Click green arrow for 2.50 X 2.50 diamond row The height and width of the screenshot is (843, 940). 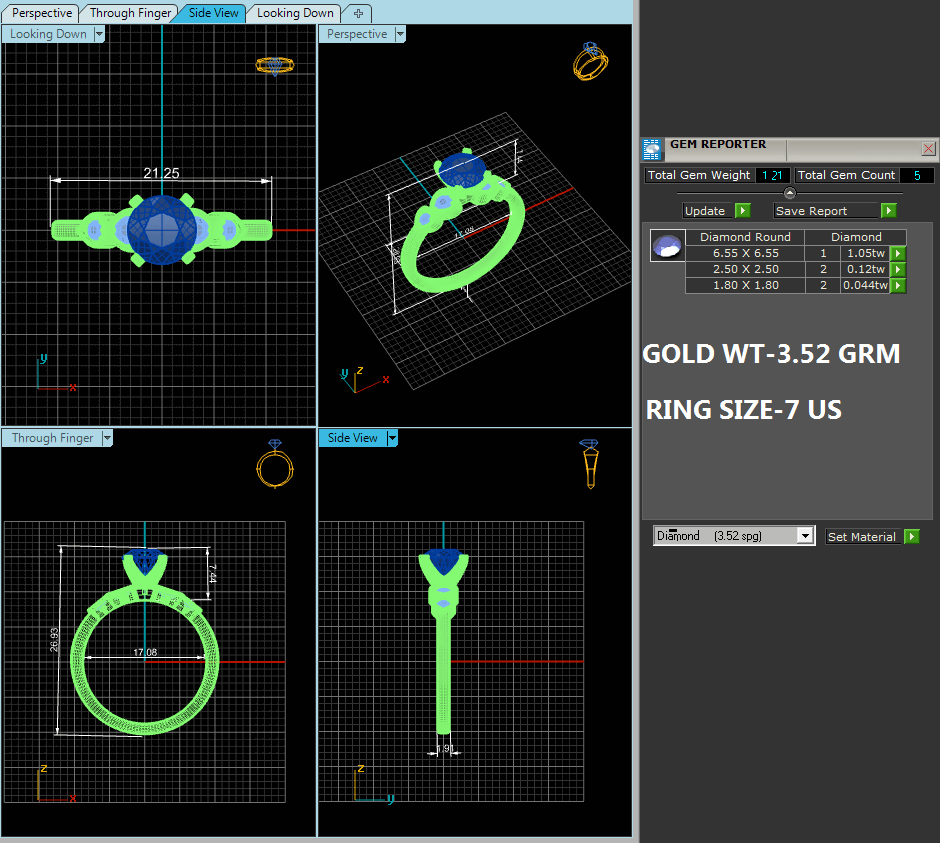(x=897, y=270)
